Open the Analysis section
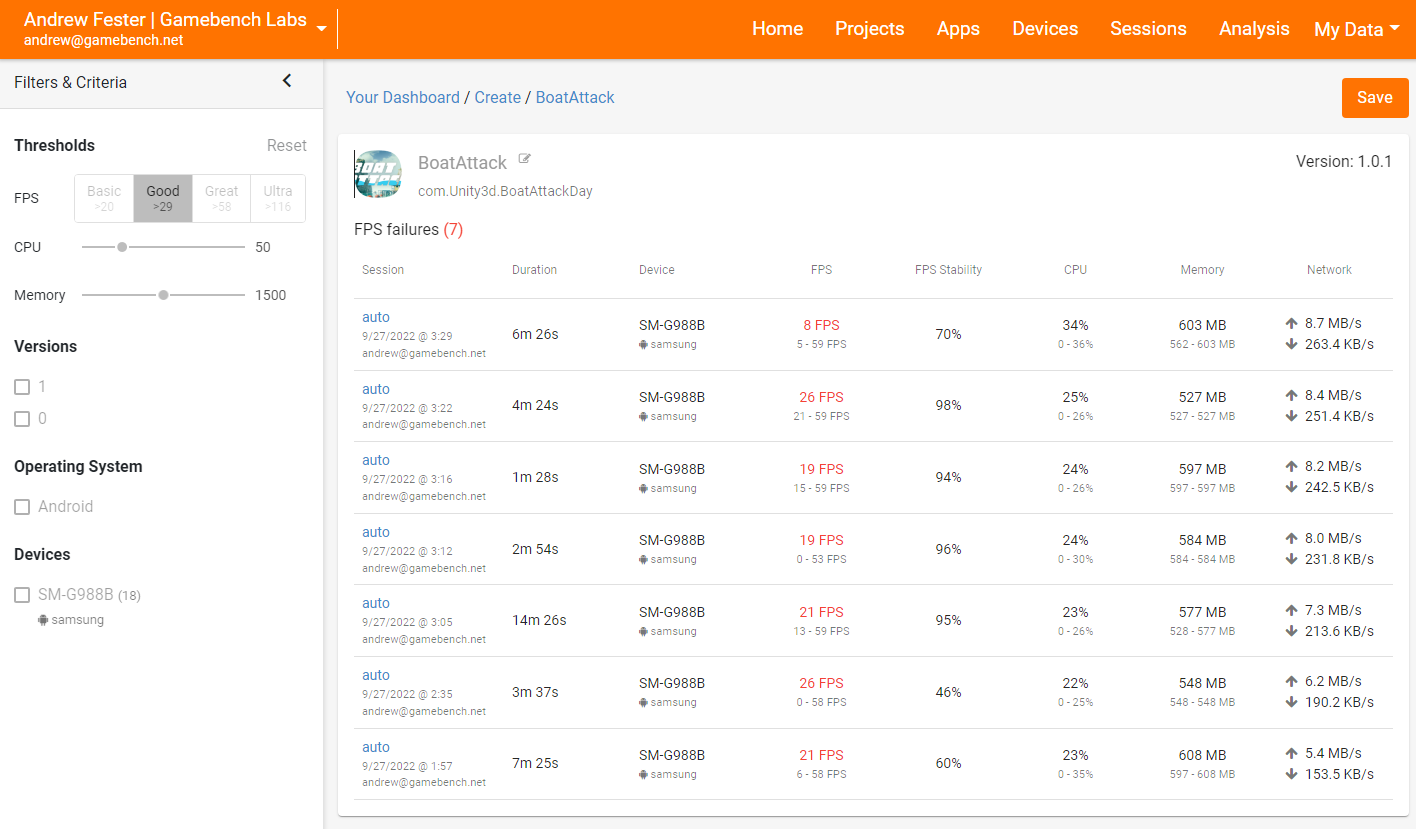Image resolution: width=1416 pixels, height=829 pixels. tap(1254, 29)
